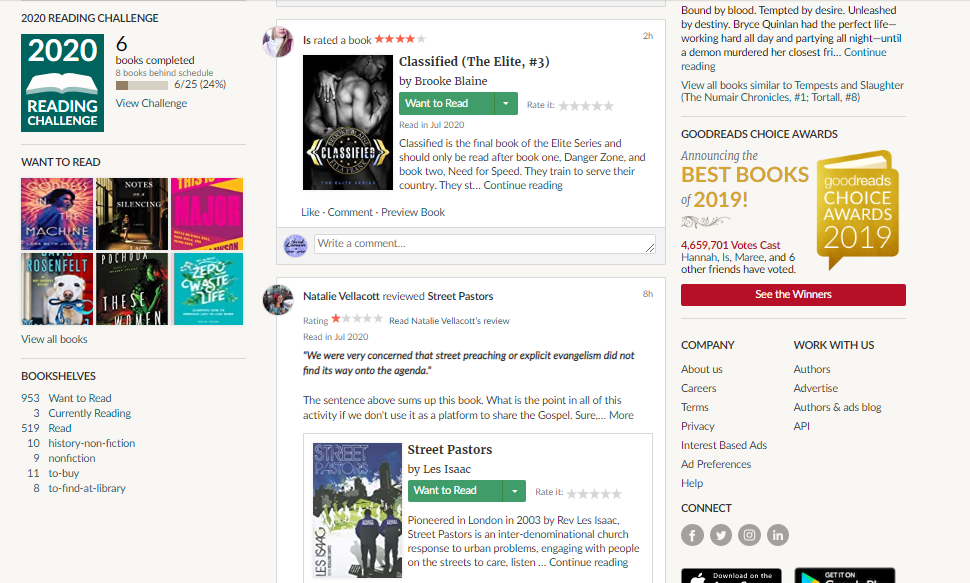The height and width of the screenshot is (583, 970).
Task: Open Classified (The Elite, #3) title
Action: (474, 61)
